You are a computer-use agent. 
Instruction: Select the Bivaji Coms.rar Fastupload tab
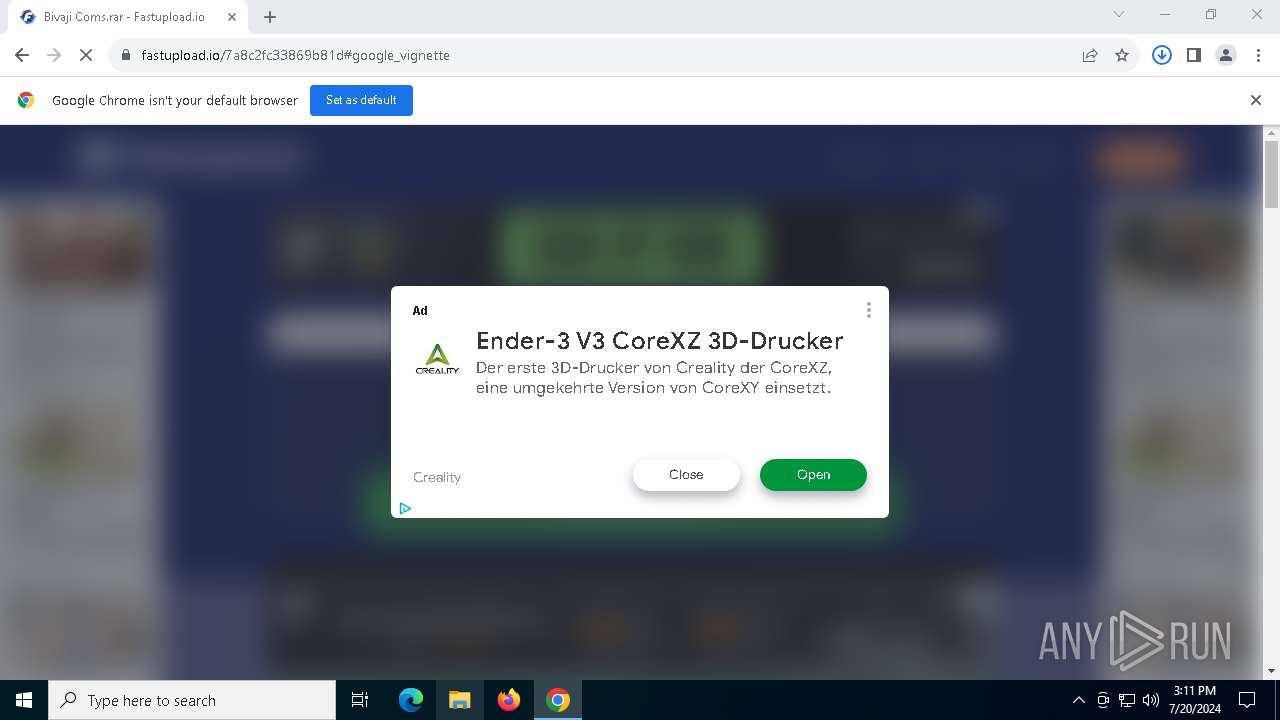click(128, 17)
